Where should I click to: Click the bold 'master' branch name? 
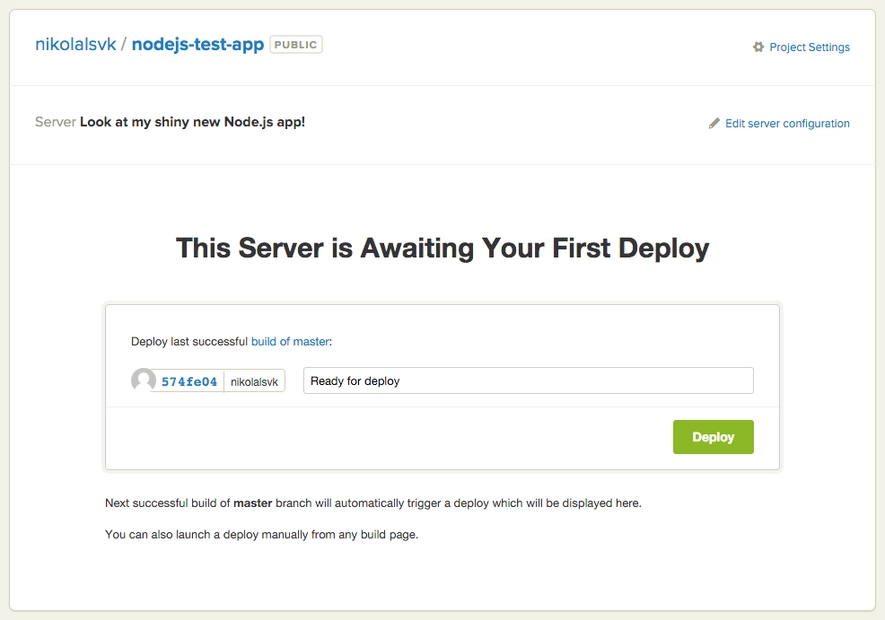253,503
